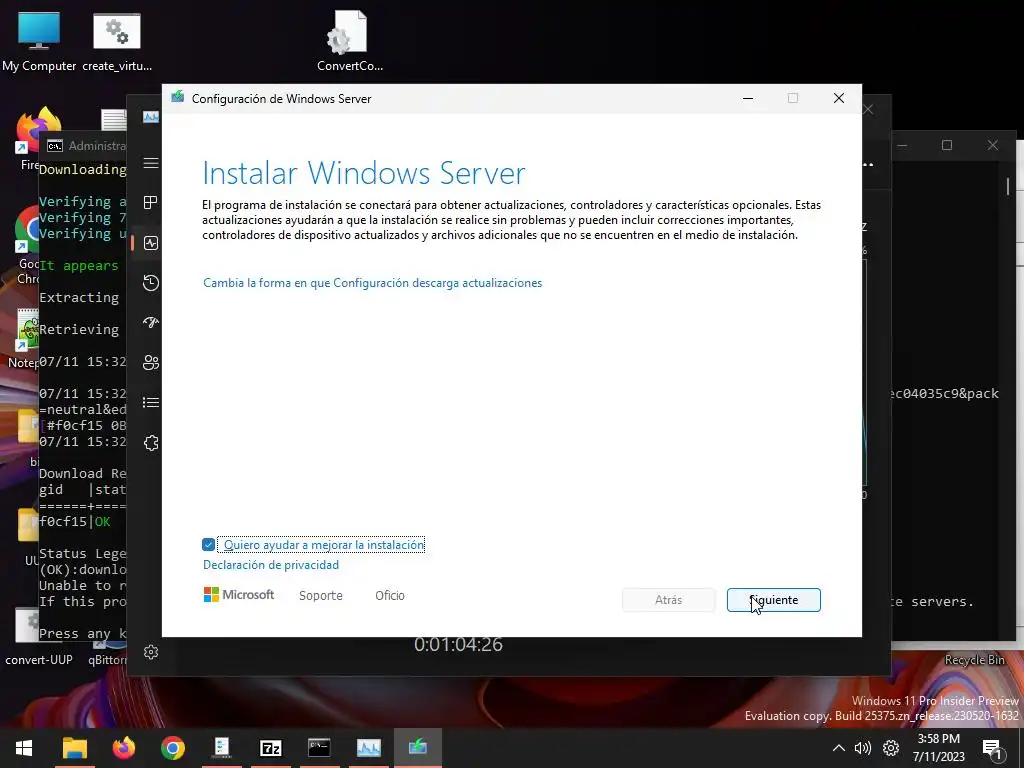This screenshot has width=1024, height=768.
Task: Open Oficio link in setup footer
Action: (390, 596)
